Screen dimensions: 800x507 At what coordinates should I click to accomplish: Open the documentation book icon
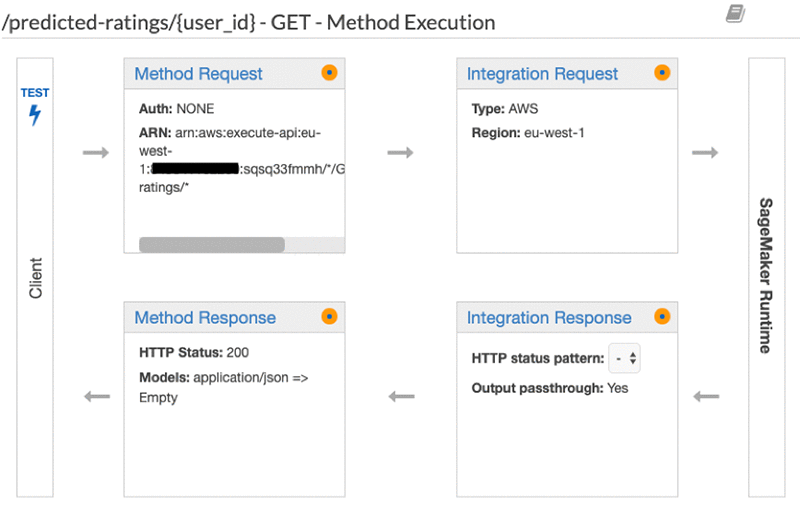click(x=735, y=14)
